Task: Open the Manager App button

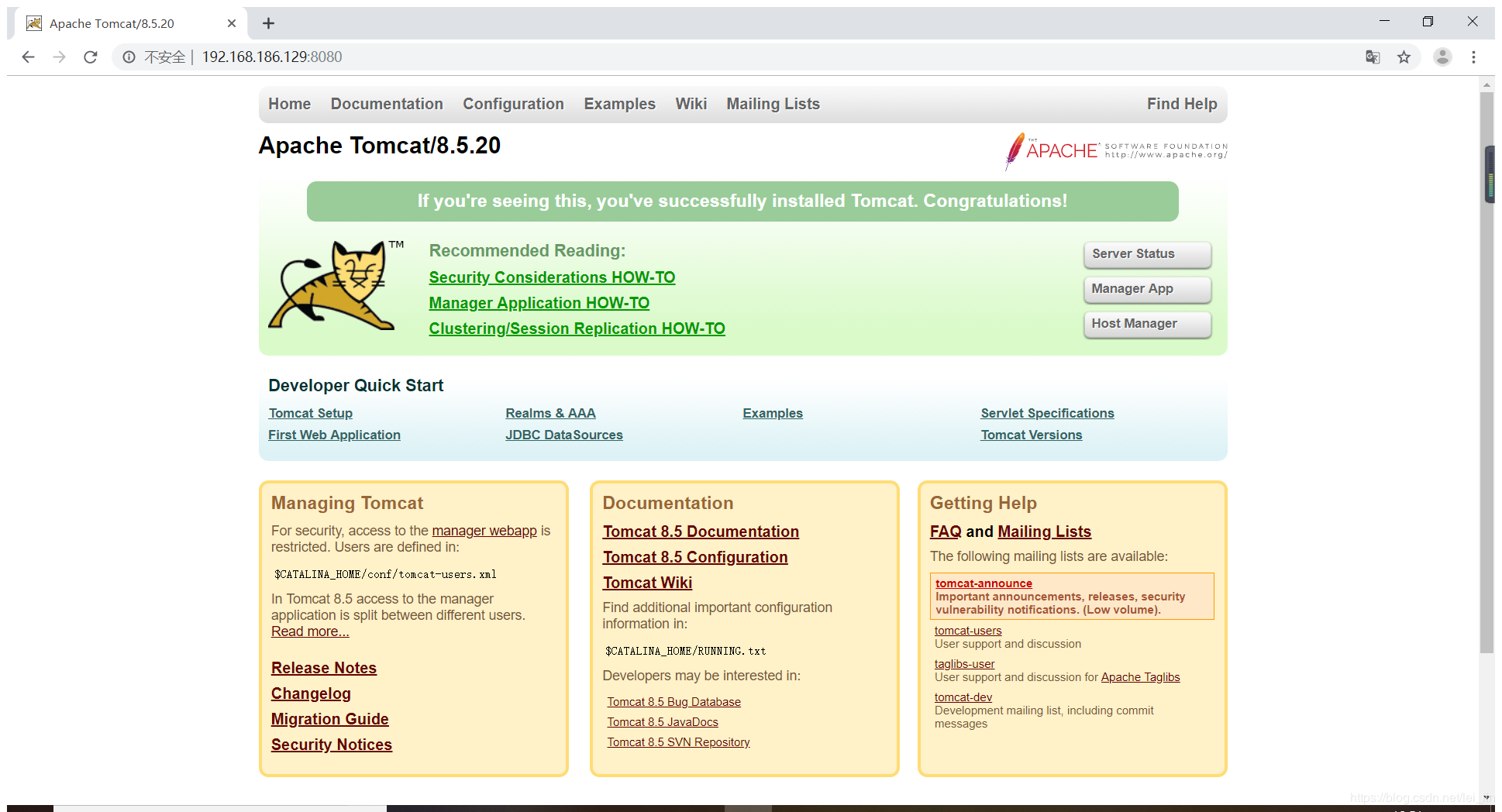Action: (x=1147, y=289)
